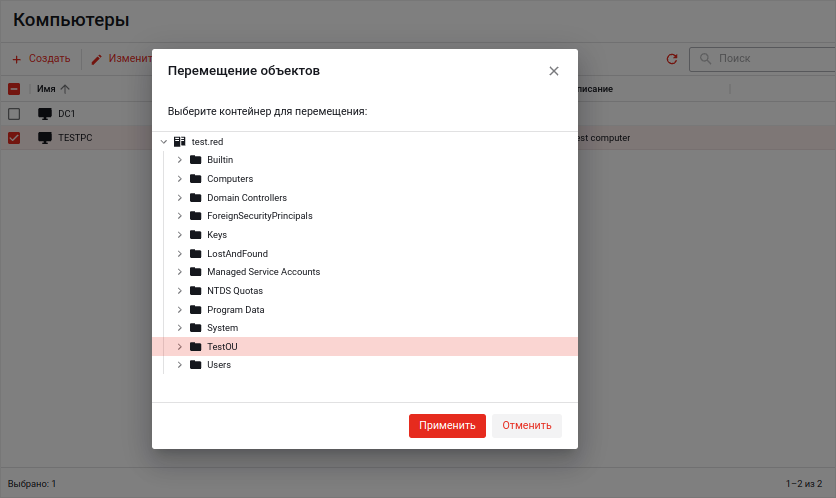Check the DC1 row checkbox
Screen dimensions: 836x498
[14, 114]
